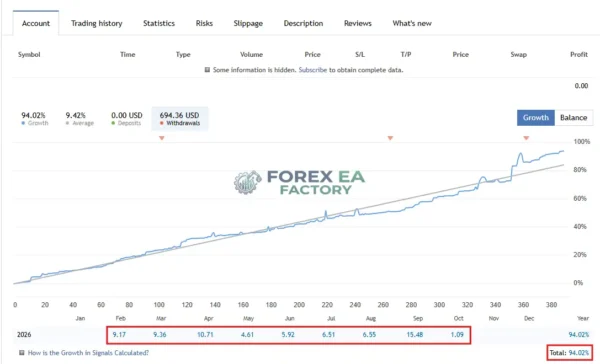Click the T/P column header
This screenshot has height=364, width=600.
pos(406,54)
